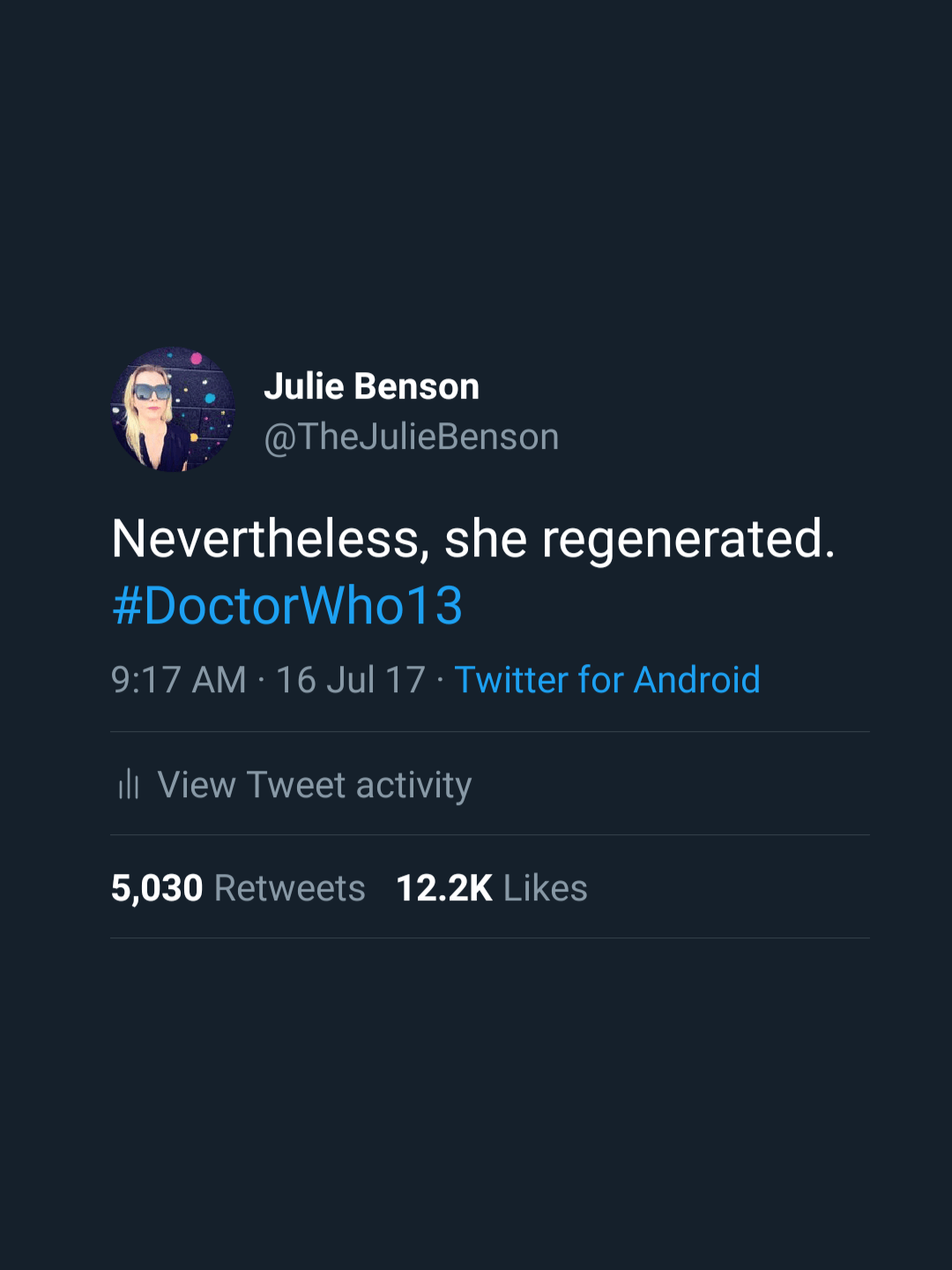The width and height of the screenshot is (952, 1270).
Task: Open the @TheJulieBenson handle
Action: pos(411,437)
